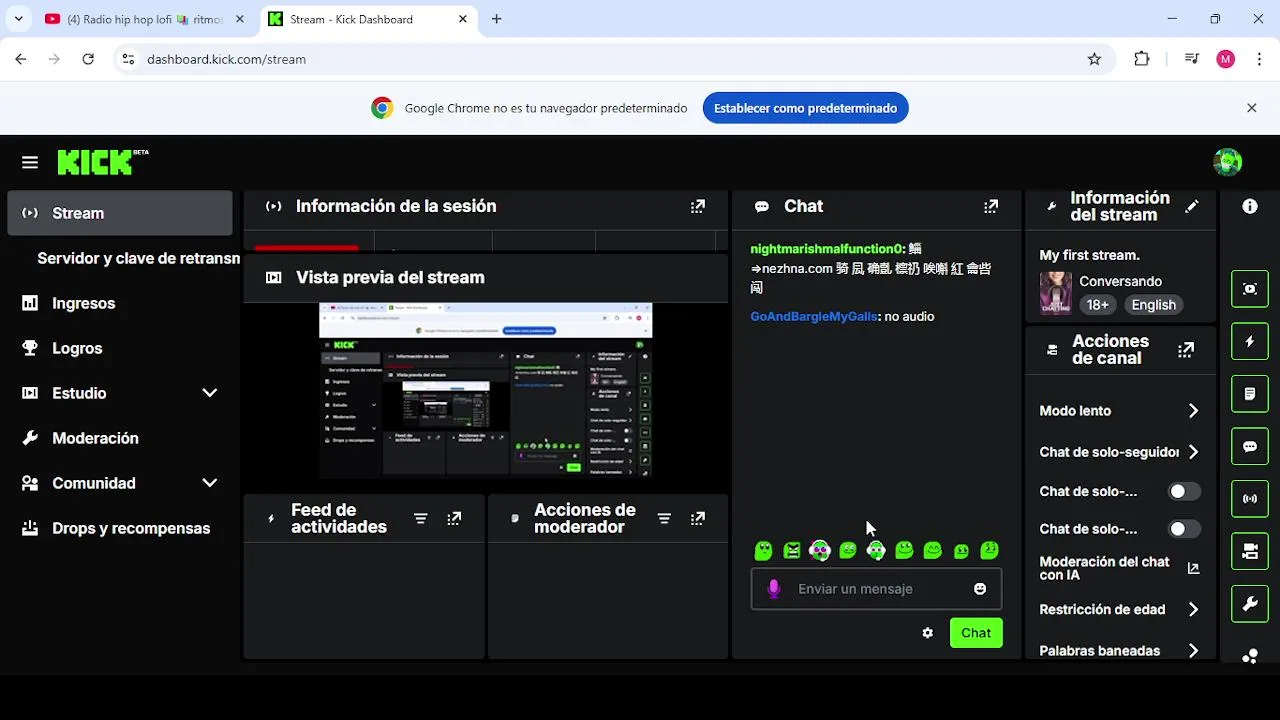Toggle the broadcast signal widget icon in sidebar
1280x720 pixels.
coord(1250,498)
